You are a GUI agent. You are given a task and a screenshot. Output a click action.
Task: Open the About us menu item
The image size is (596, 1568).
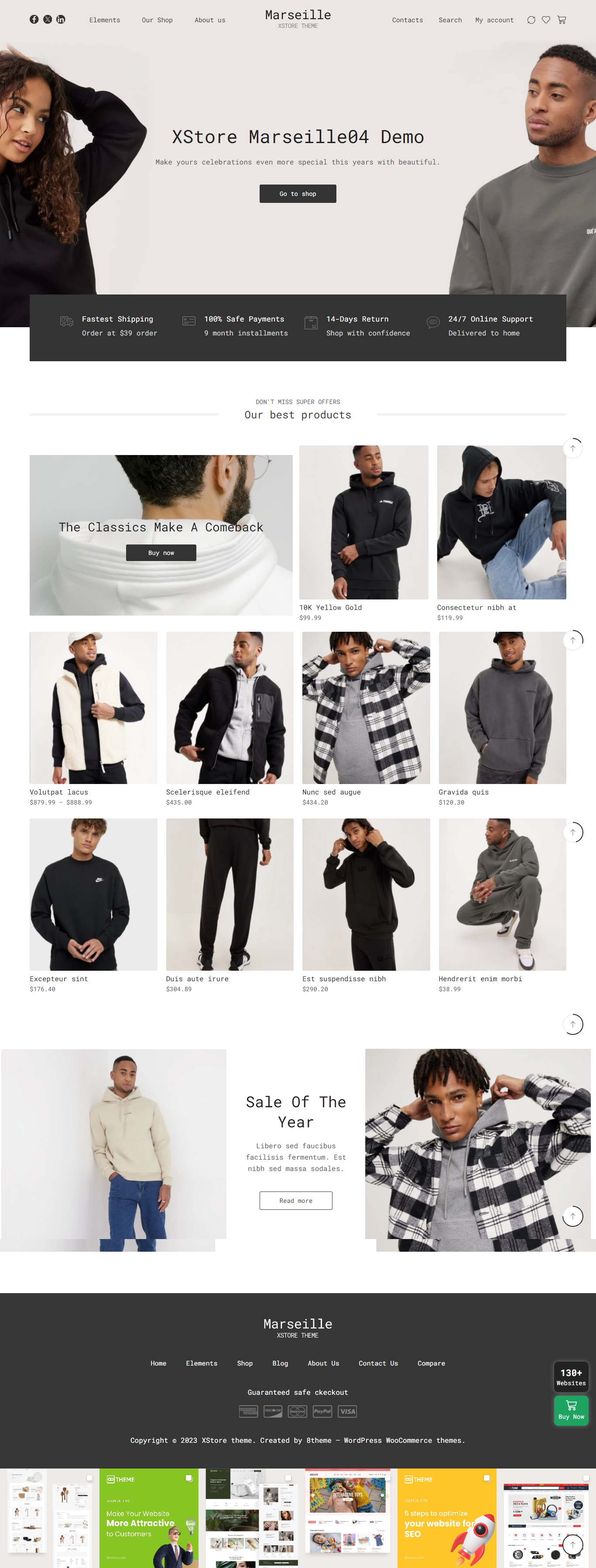[x=209, y=20]
